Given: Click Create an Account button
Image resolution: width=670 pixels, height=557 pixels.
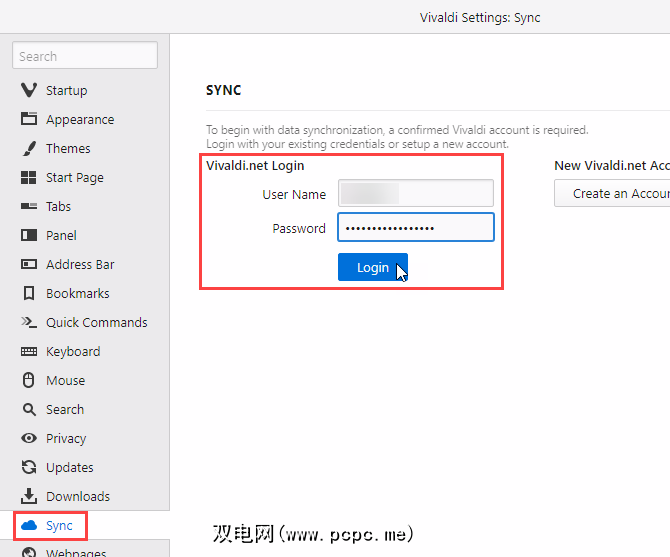Looking at the screenshot, I should [612, 193].
